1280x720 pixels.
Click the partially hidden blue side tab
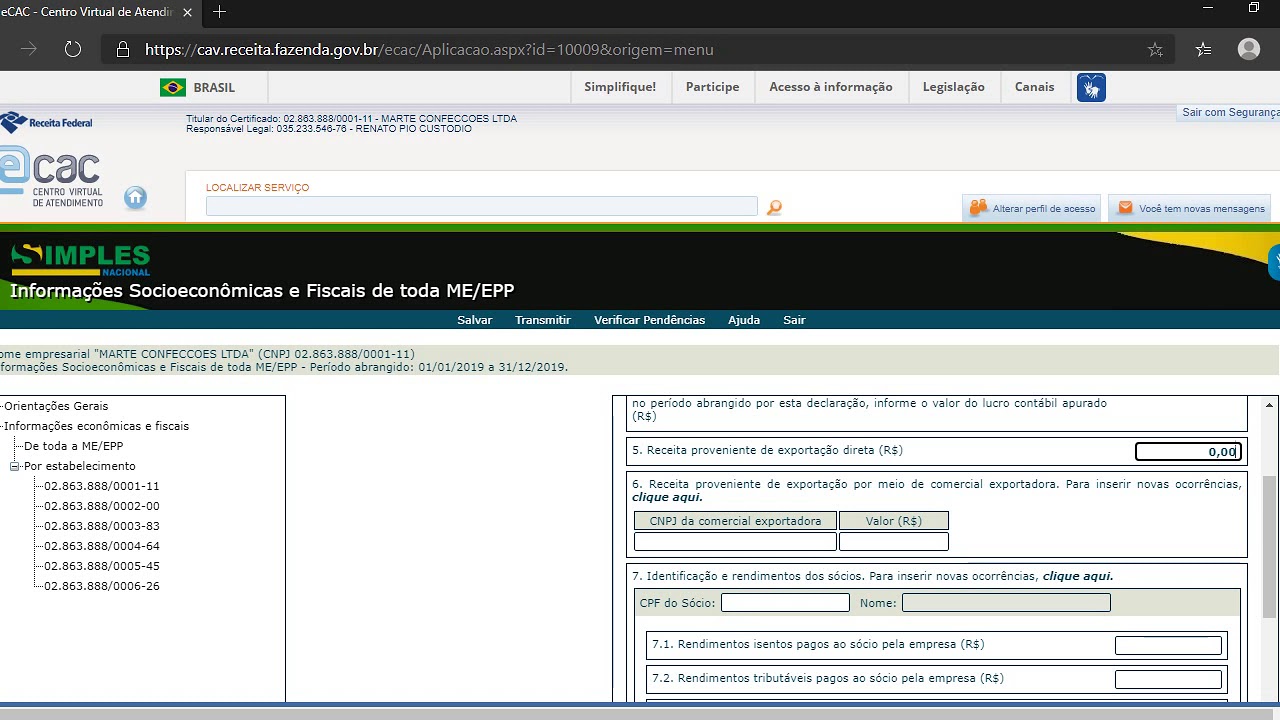(x=1274, y=262)
